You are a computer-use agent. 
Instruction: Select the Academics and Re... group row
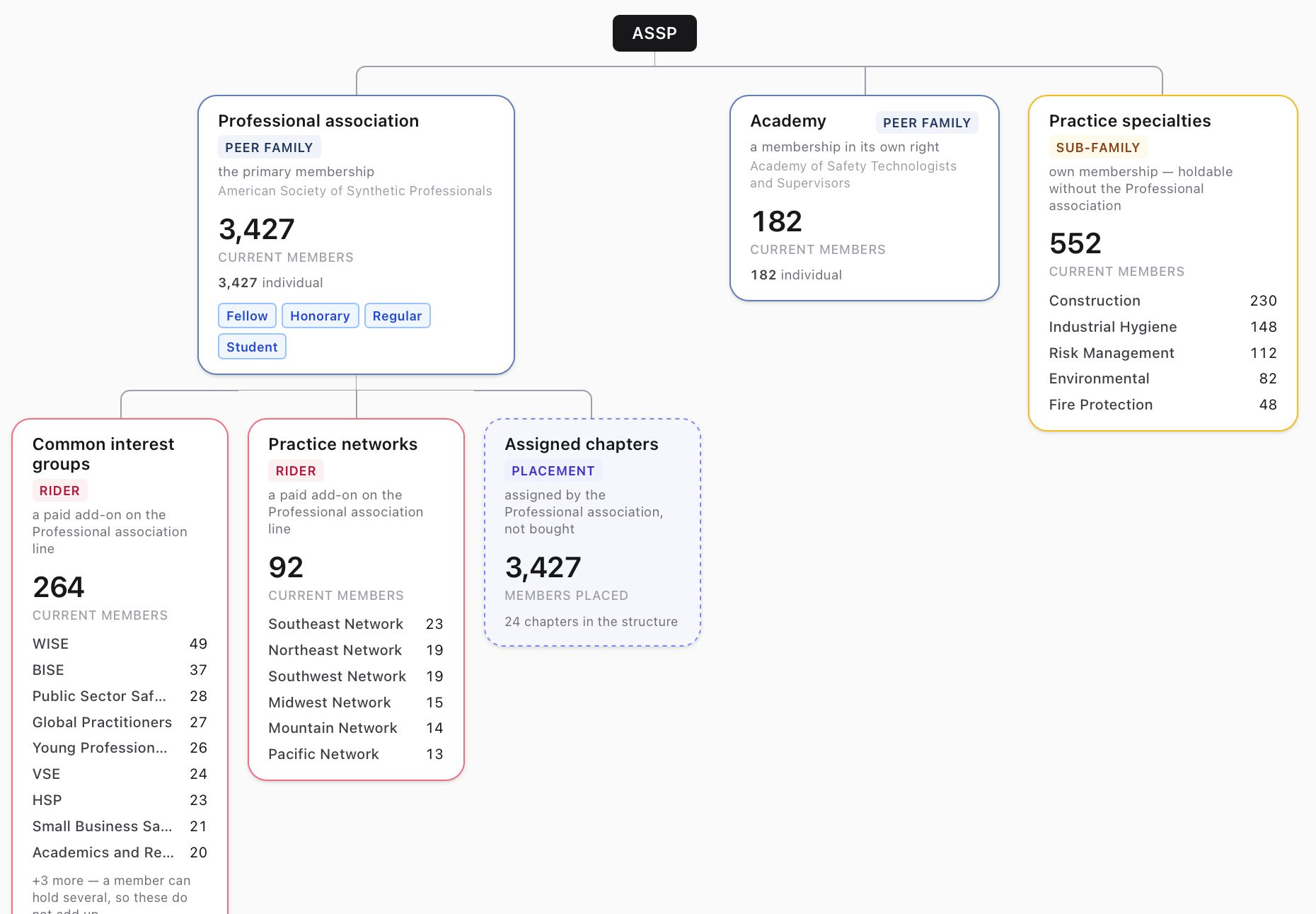(120, 852)
